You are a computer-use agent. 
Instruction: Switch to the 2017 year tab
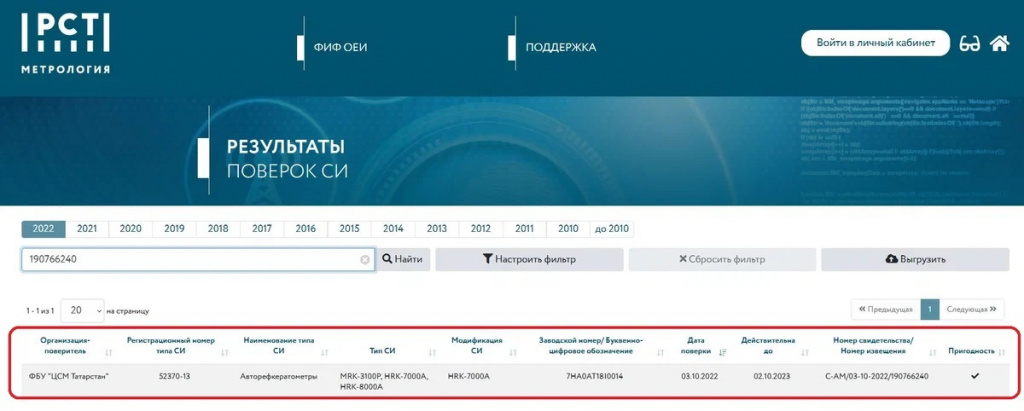262,229
